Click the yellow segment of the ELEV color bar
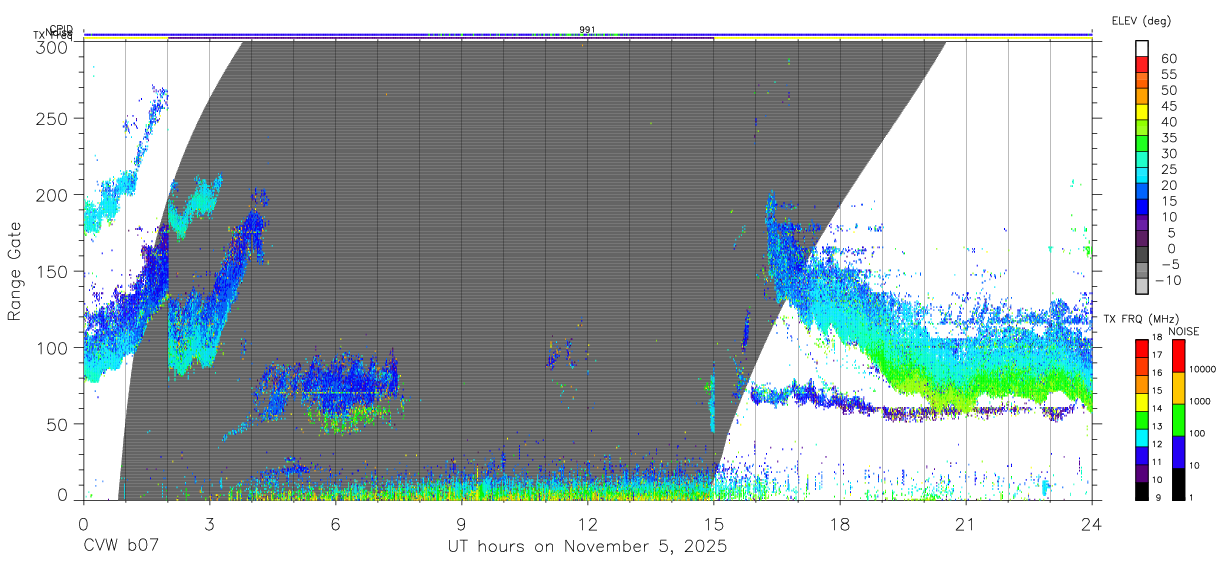 point(1142,114)
